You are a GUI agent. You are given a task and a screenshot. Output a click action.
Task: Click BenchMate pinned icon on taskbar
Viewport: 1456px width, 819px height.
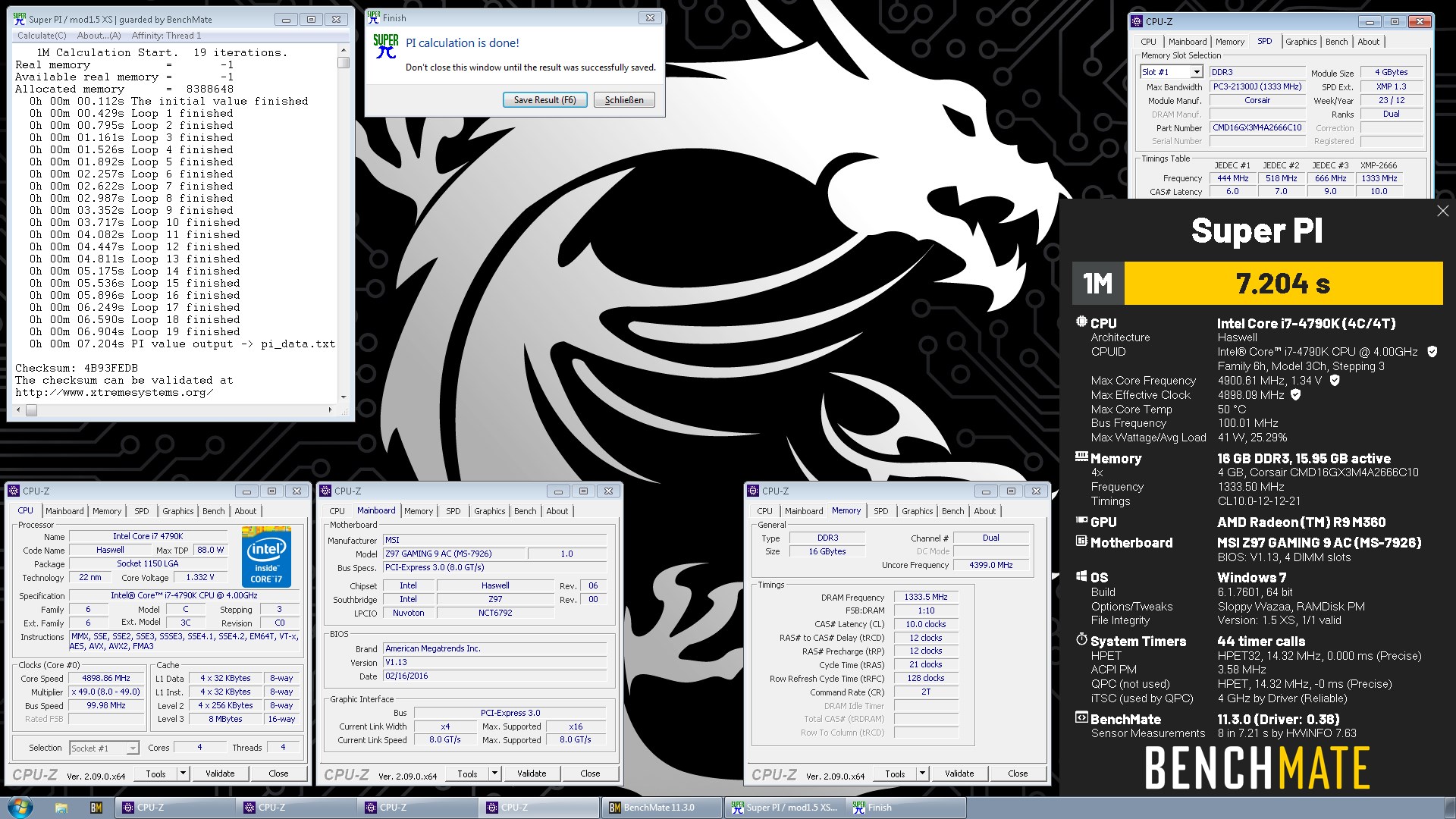[x=96, y=808]
